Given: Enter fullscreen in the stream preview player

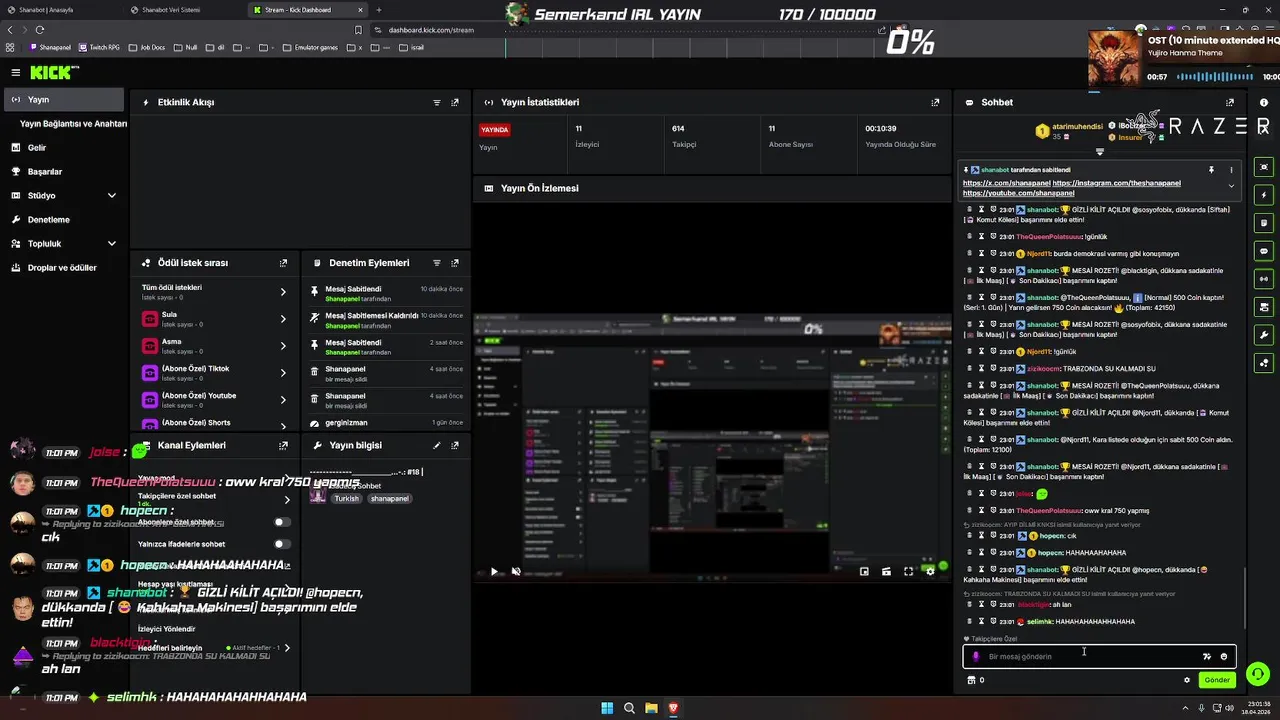Looking at the screenshot, I should point(908,571).
